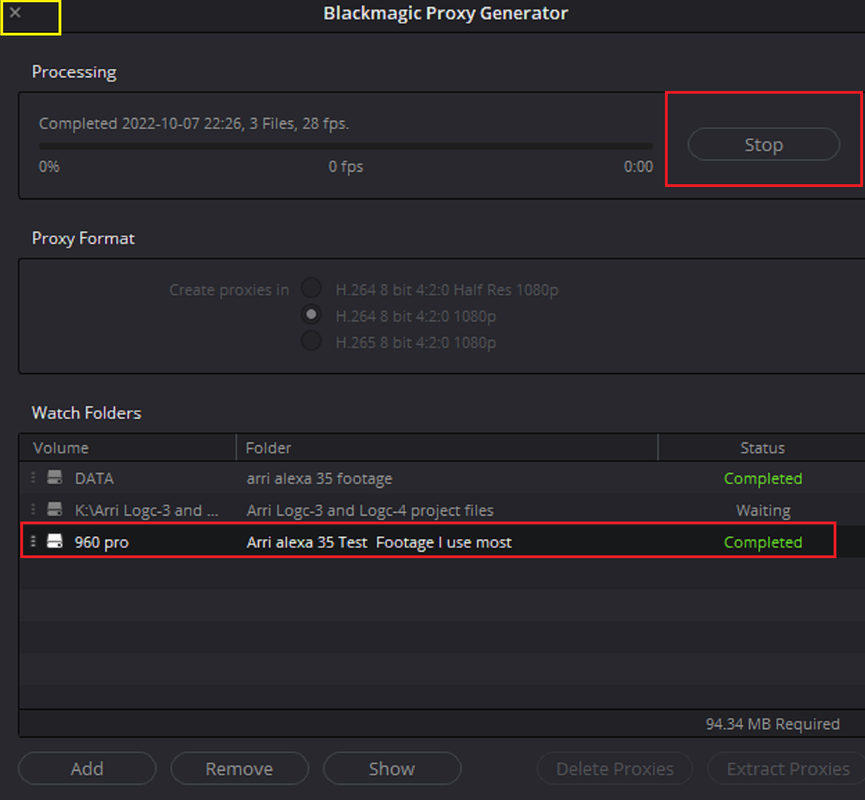Click the 'K:\Arri Logc-3 and ...' volume name
Screen dimensions: 865x800
pos(147,510)
